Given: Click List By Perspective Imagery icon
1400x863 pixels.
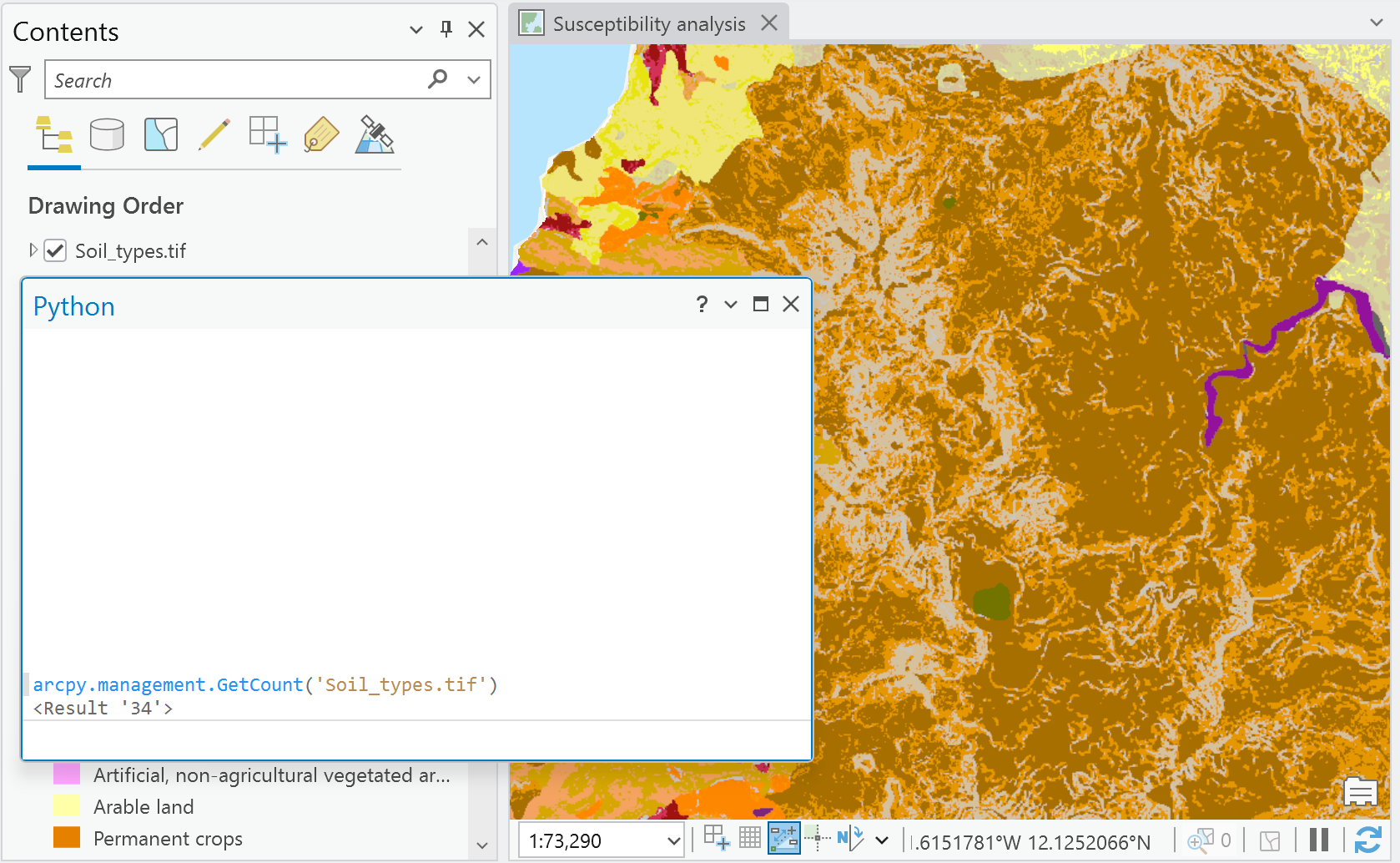Looking at the screenshot, I should click(x=375, y=134).
